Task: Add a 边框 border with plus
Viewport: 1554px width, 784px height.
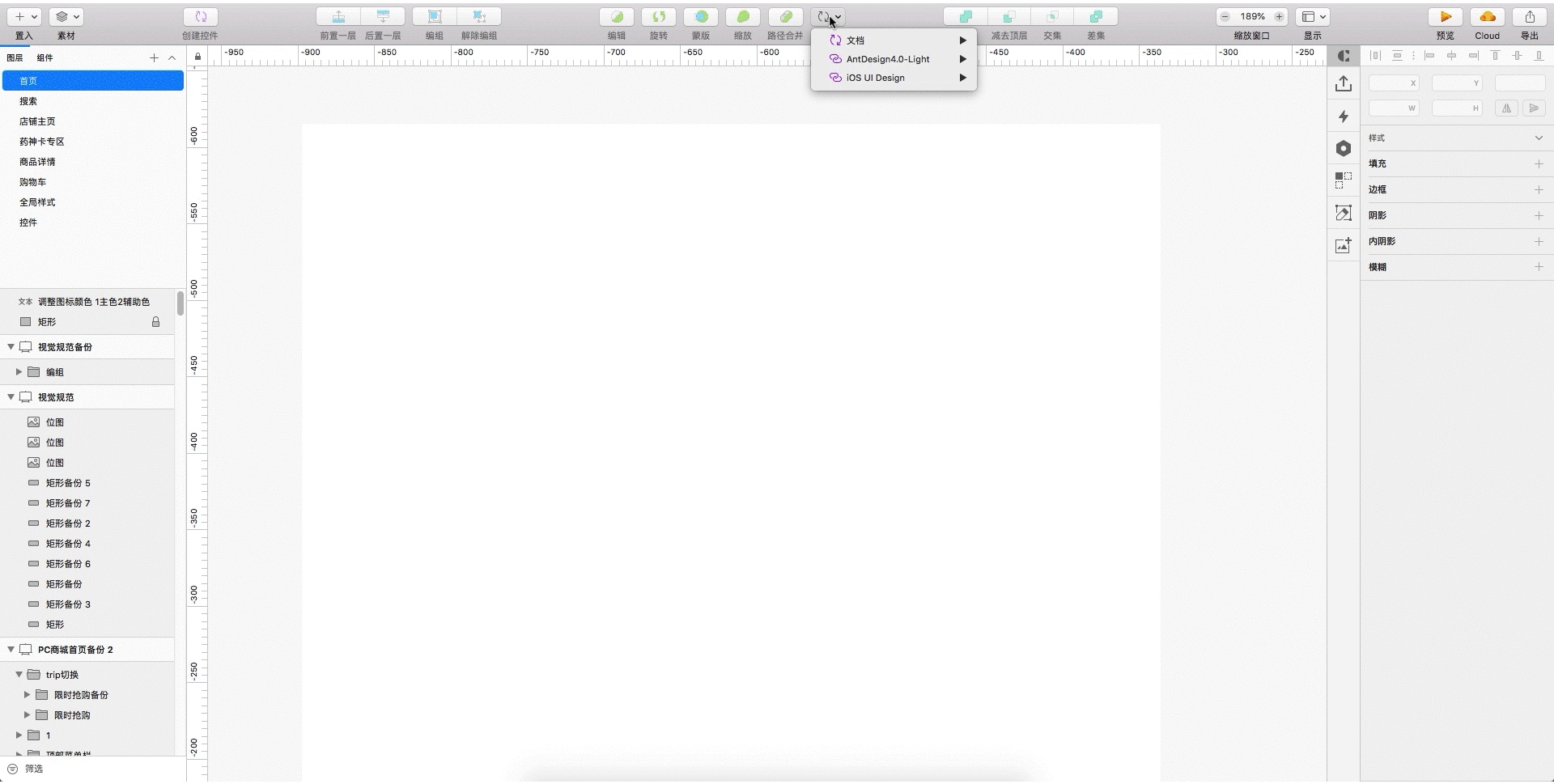Action: coord(1539,190)
